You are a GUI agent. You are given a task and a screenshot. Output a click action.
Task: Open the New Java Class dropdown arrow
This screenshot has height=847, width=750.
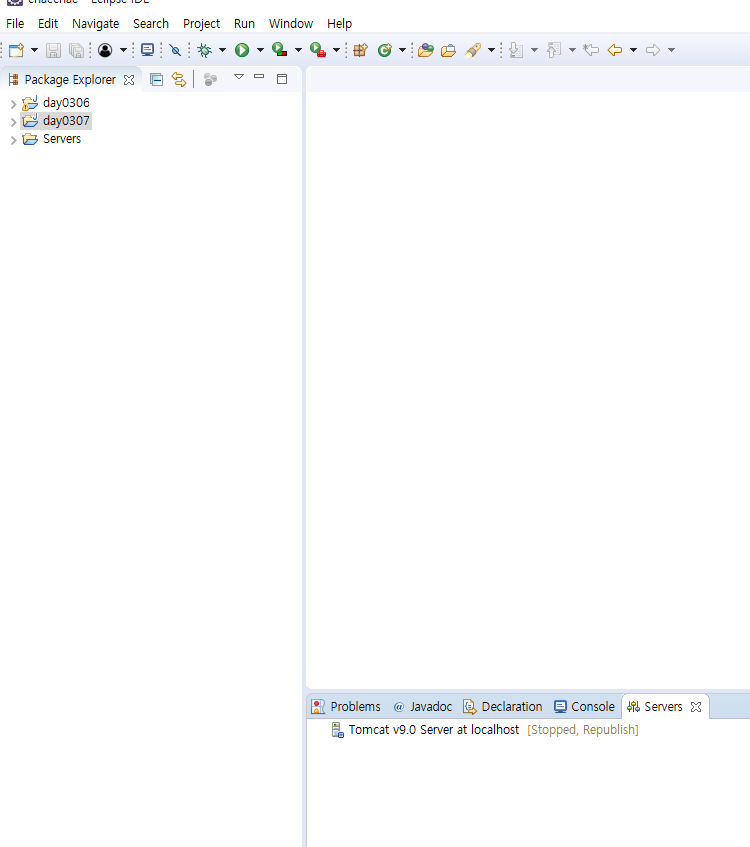coord(402,50)
